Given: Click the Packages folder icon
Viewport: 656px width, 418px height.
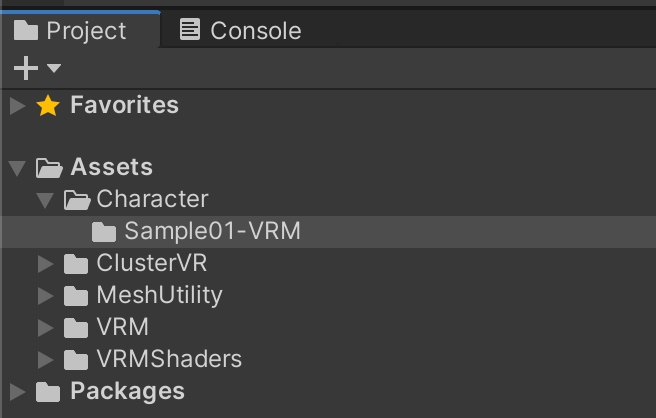Looking at the screenshot, I should 48,392.
